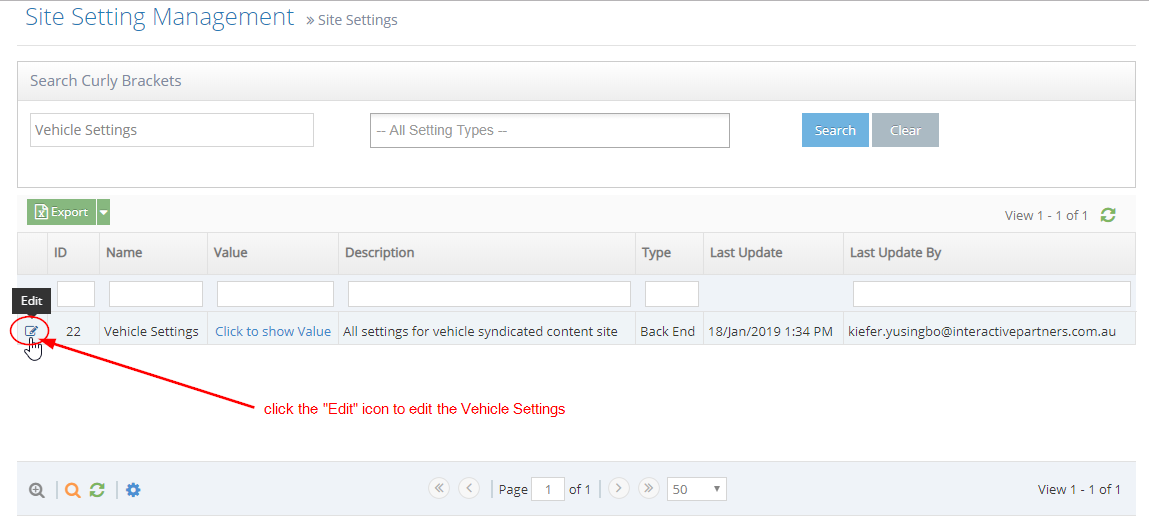Open grid settings via the blue gear icon

pos(133,490)
